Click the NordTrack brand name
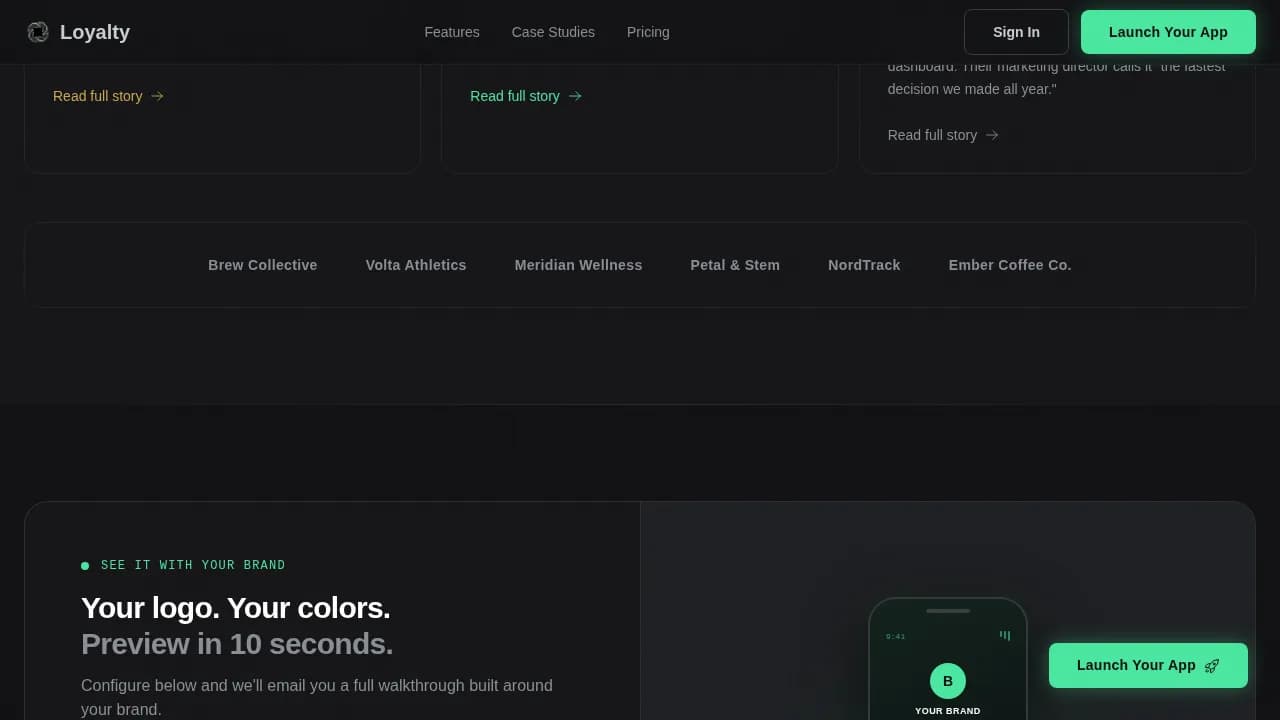1280x720 pixels. click(864, 265)
